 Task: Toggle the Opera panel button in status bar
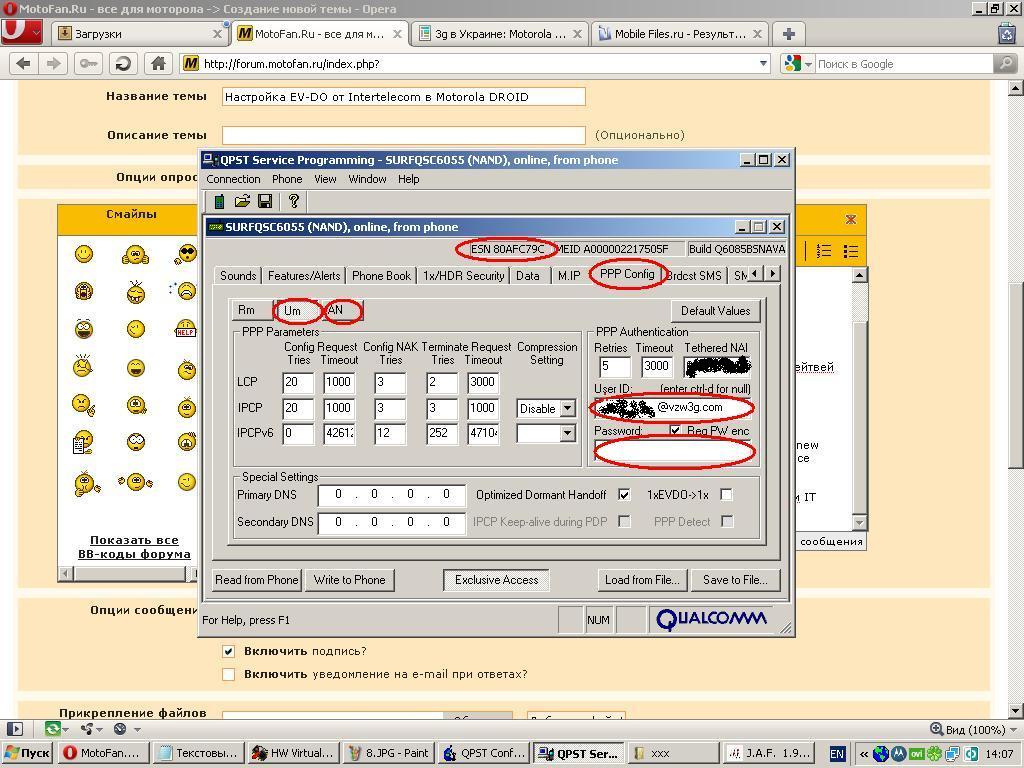point(14,729)
